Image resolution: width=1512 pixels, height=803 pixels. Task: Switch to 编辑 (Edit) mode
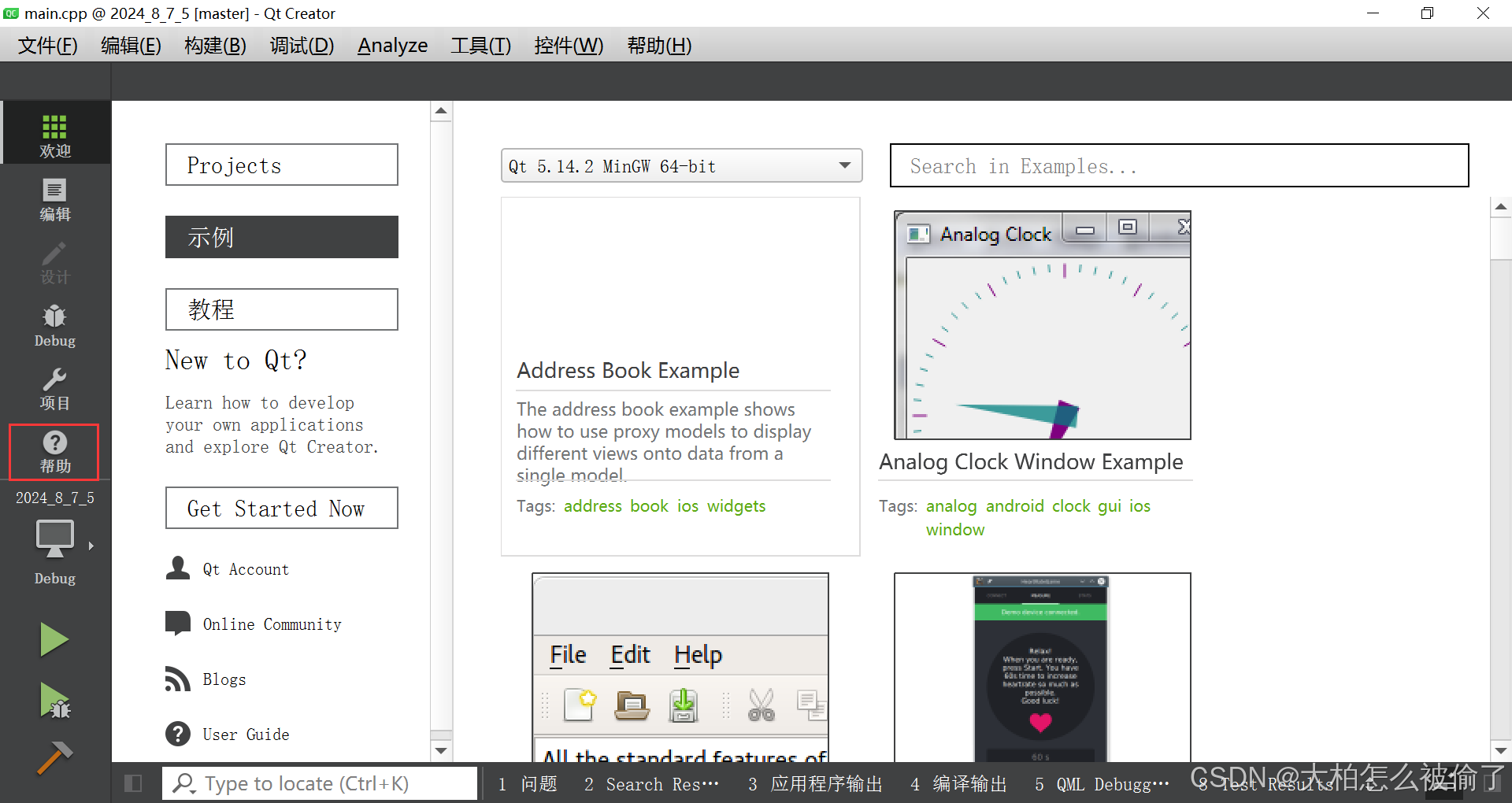pyautogui.click(x=55, y=199)
